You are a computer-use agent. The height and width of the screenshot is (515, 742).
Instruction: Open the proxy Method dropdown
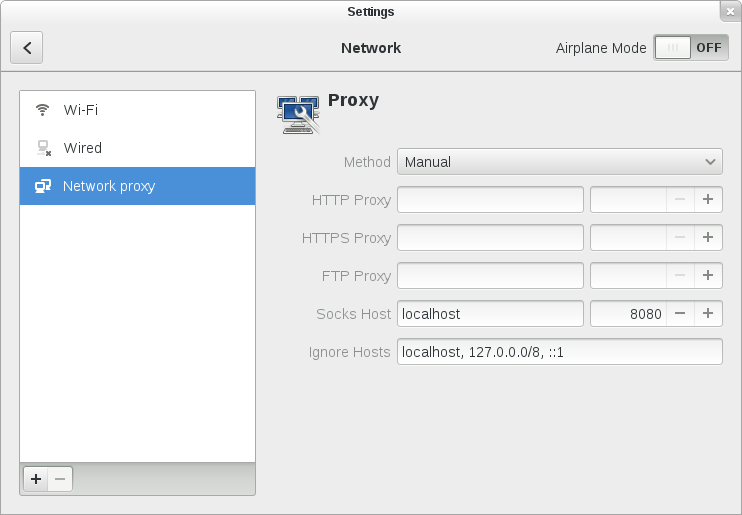(x=559, y=162)
